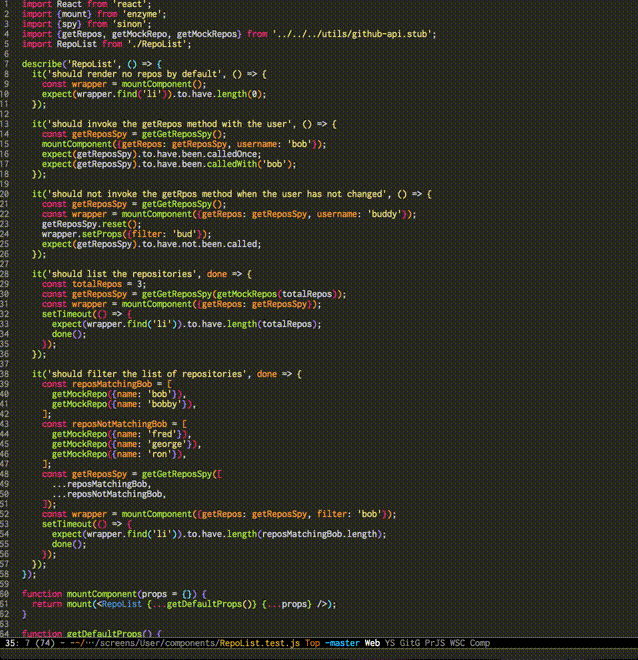Click getReposSpy.reset() on line 23
The height and width of the screenshot is (660, 638).
(x=90, y=223)
